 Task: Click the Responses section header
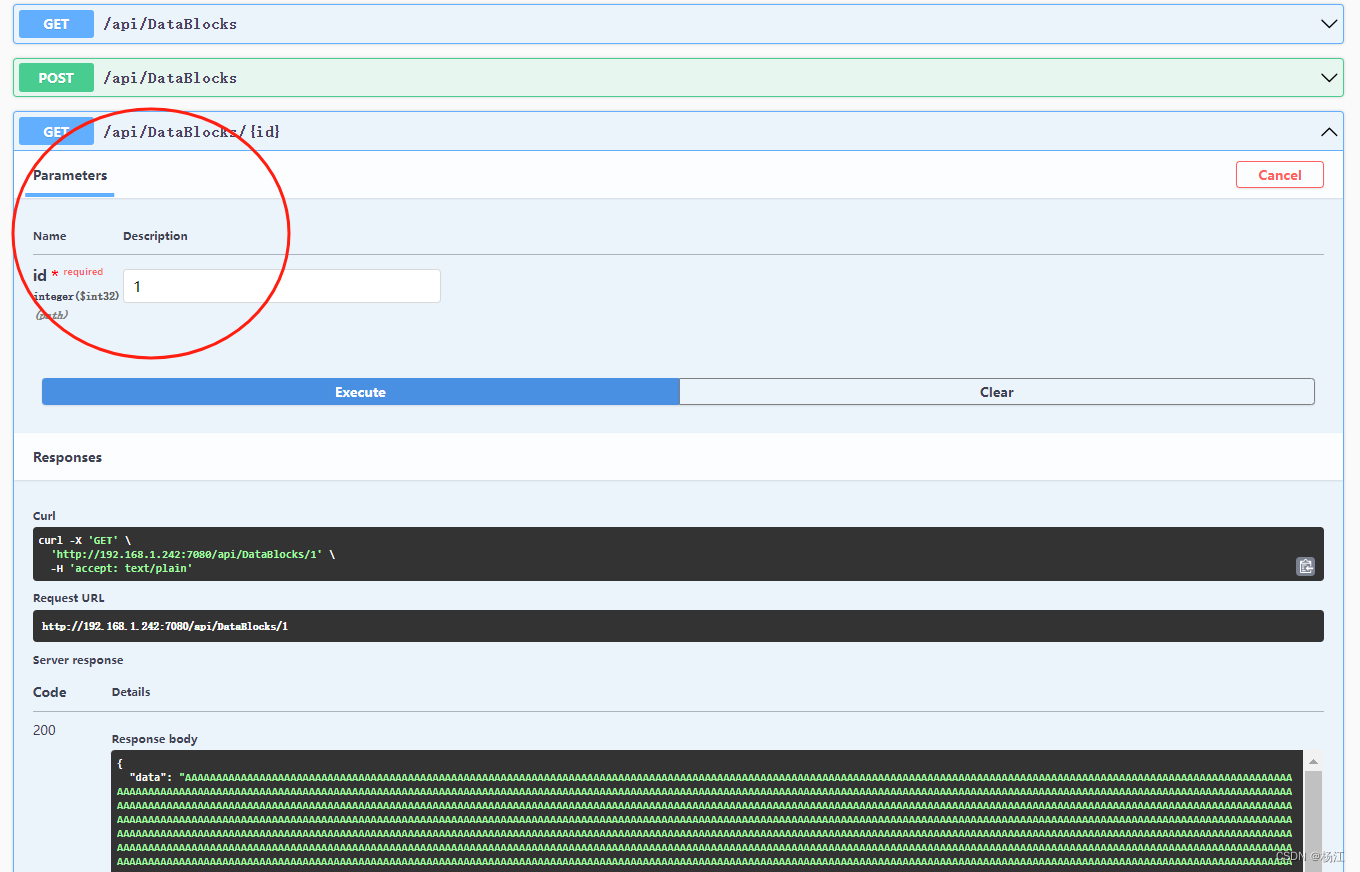[x=67, y=457]
